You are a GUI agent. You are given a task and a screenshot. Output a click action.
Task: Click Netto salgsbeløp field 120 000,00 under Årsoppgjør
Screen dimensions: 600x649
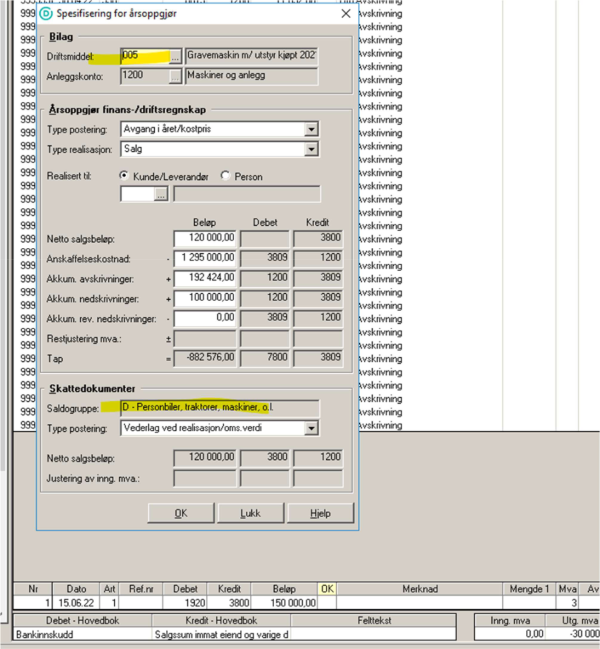click(205, 239)
